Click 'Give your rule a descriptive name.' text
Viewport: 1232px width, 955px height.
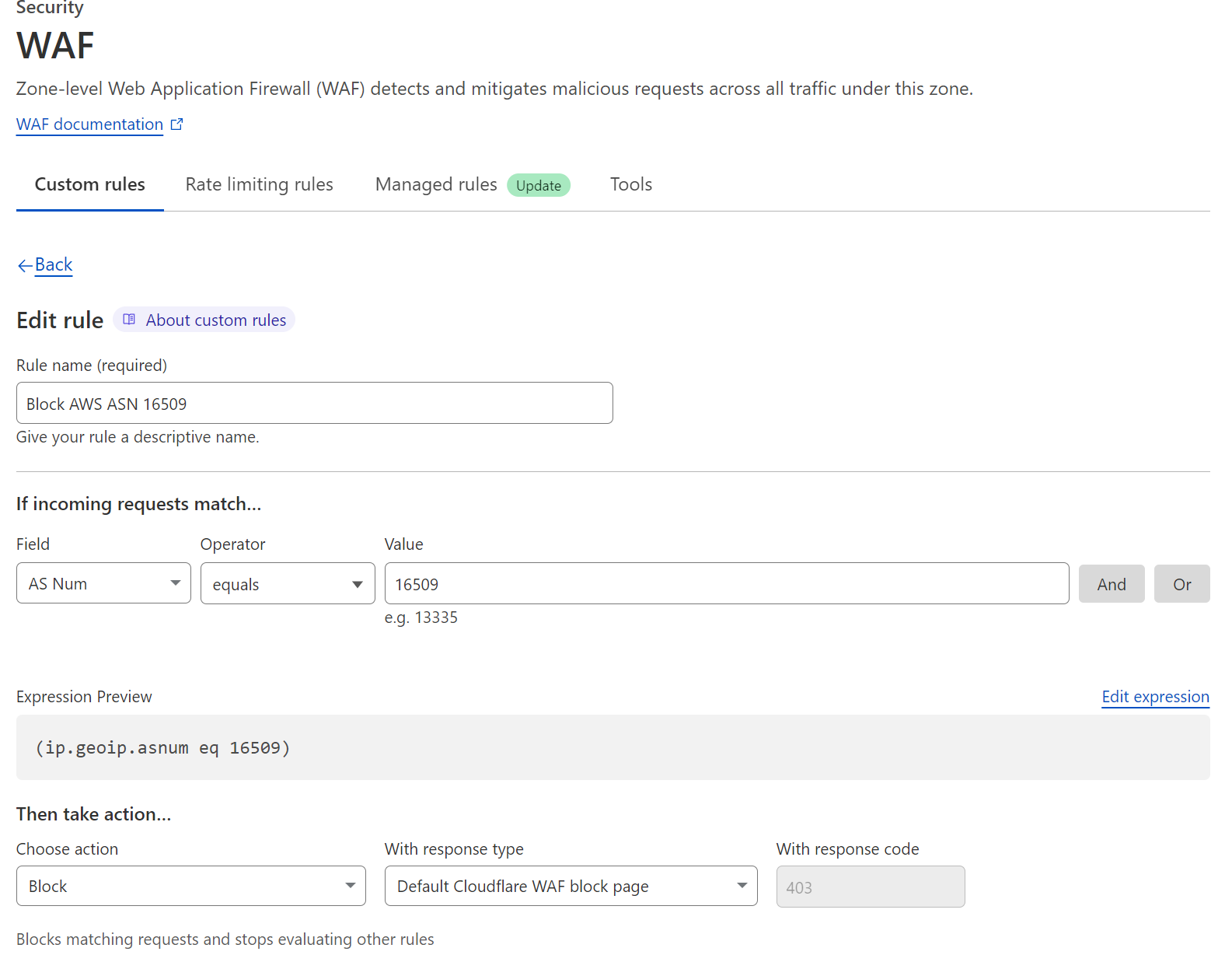click(138, 437)
